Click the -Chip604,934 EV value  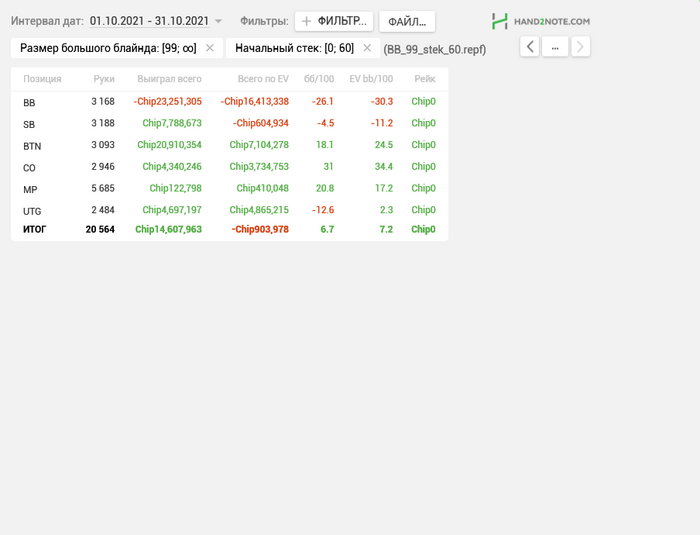coord(261,123)
